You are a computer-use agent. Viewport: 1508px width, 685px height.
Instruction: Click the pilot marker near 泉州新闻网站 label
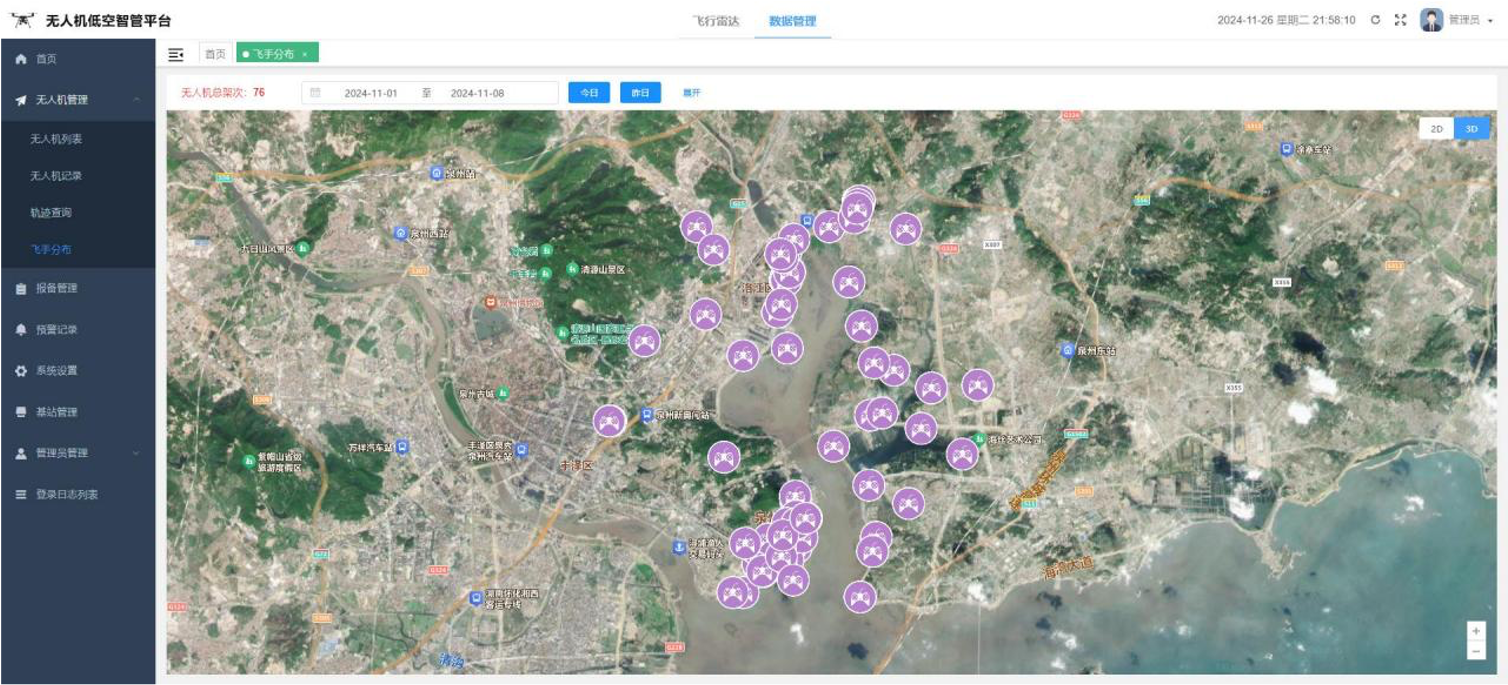(x=609, y=421)
